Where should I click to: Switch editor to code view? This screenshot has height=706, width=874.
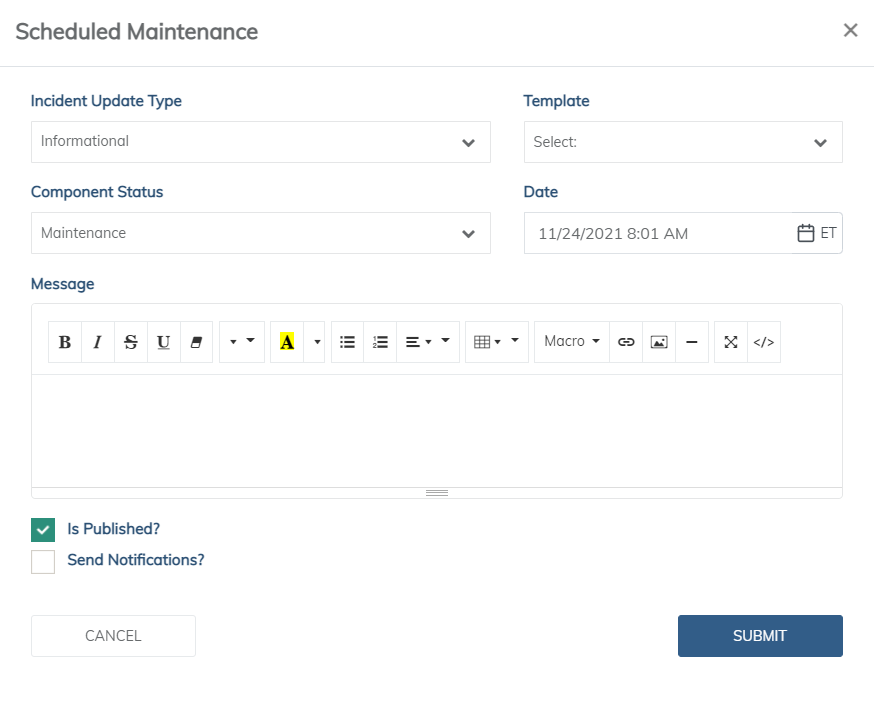[764, 342]
